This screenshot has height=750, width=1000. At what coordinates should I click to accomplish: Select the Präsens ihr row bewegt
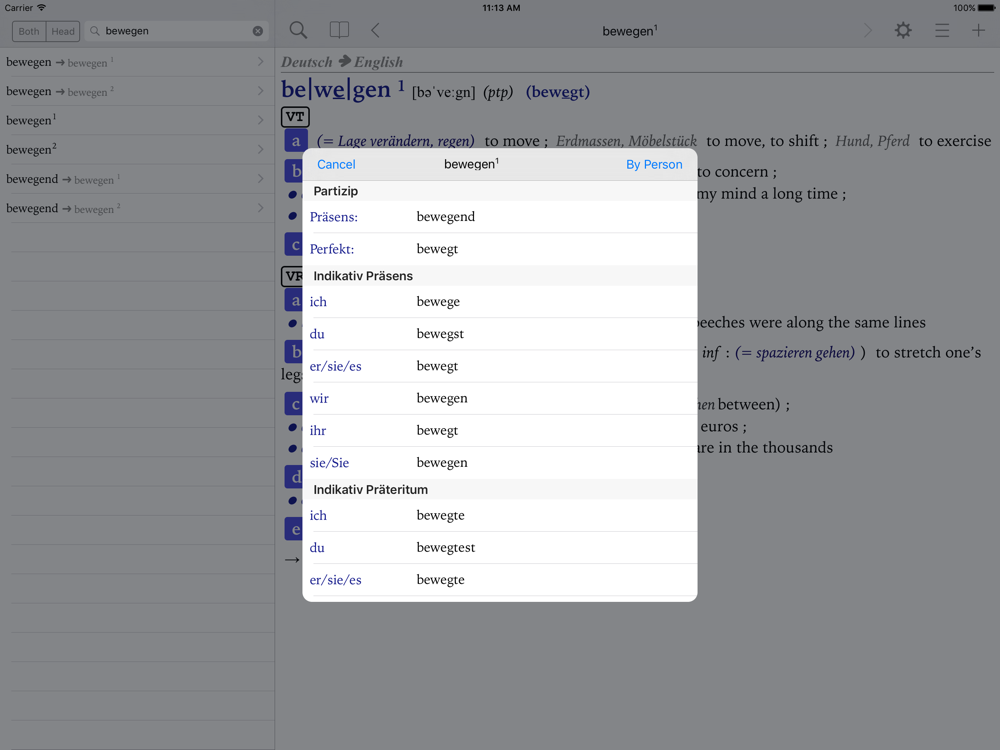pyautogui.click(x=499, y=430)
